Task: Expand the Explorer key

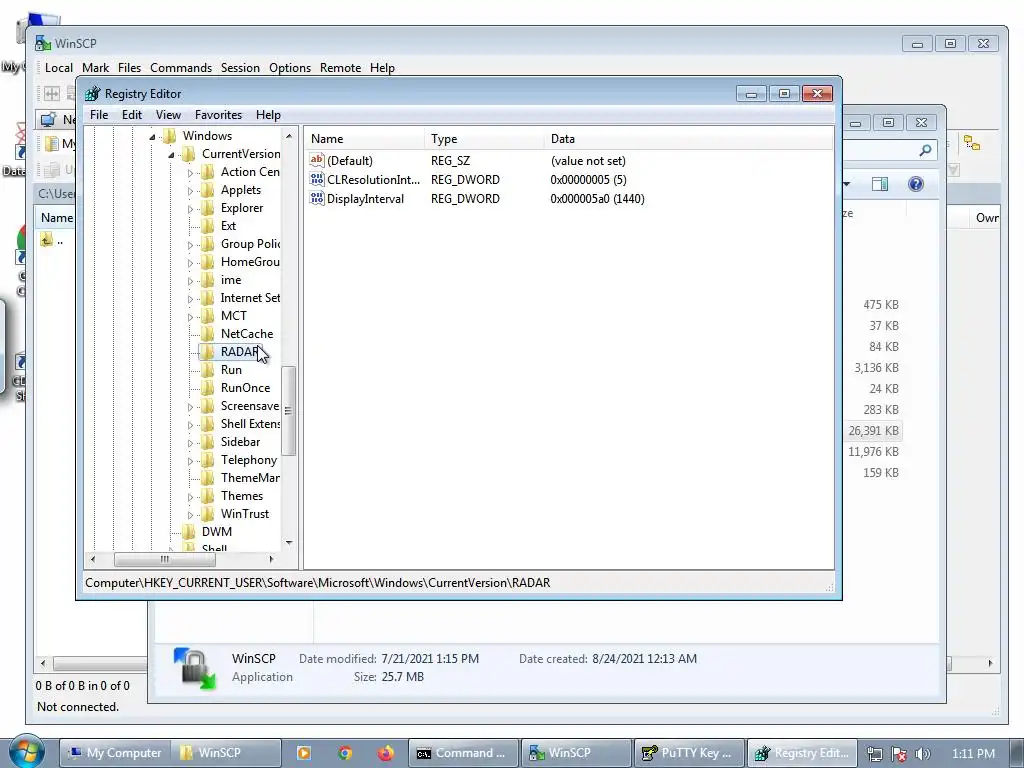Action: pyautogui.click(x=190, y=209)
